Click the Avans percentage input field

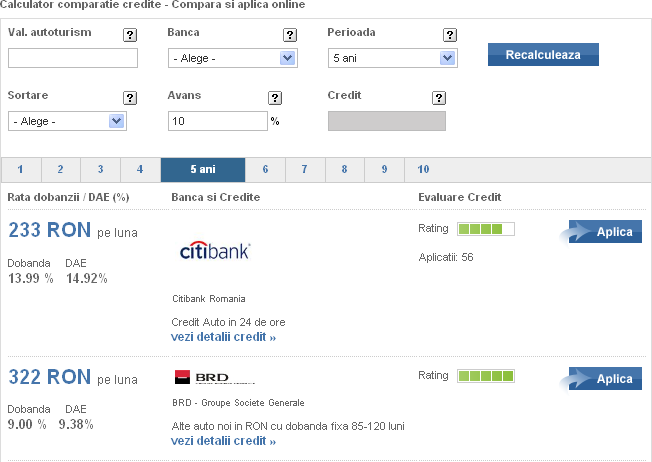217,121
